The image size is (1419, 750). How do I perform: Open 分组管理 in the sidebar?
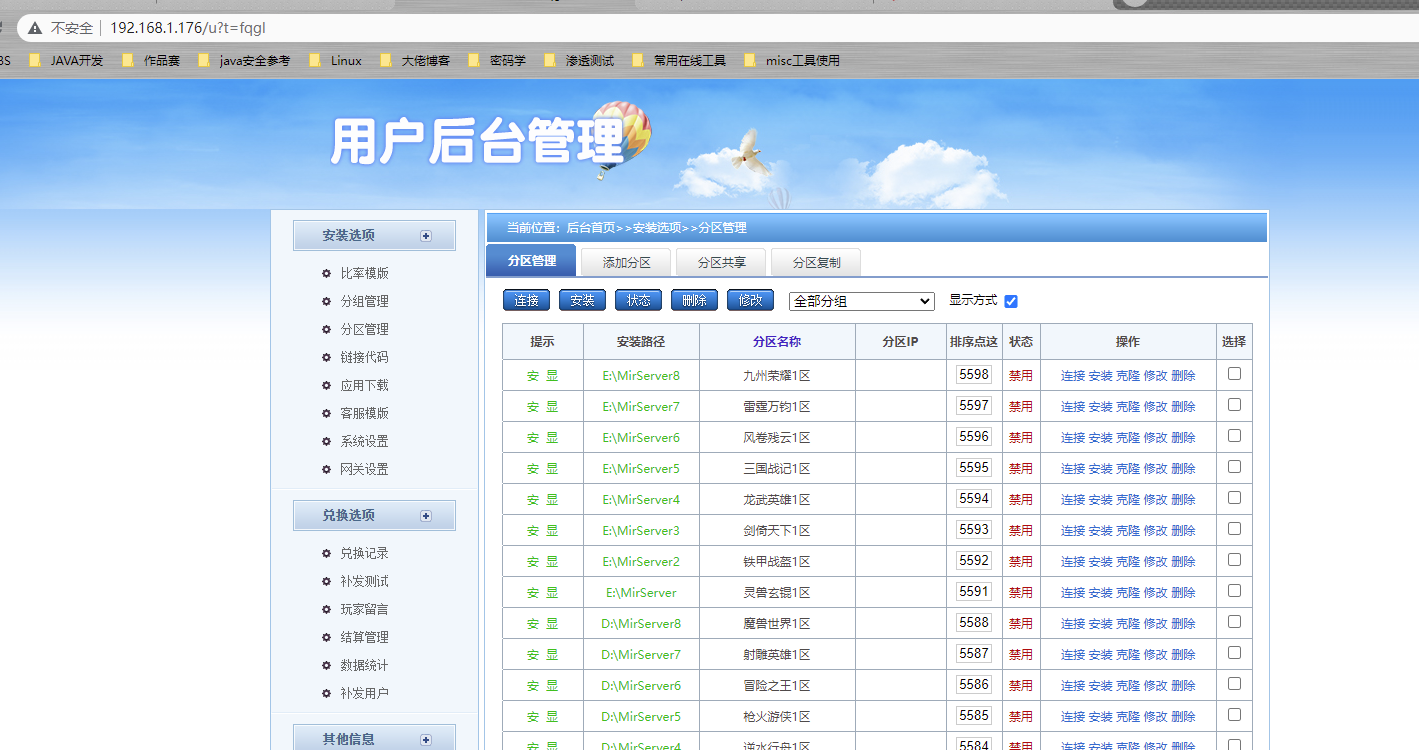[364, 301]
